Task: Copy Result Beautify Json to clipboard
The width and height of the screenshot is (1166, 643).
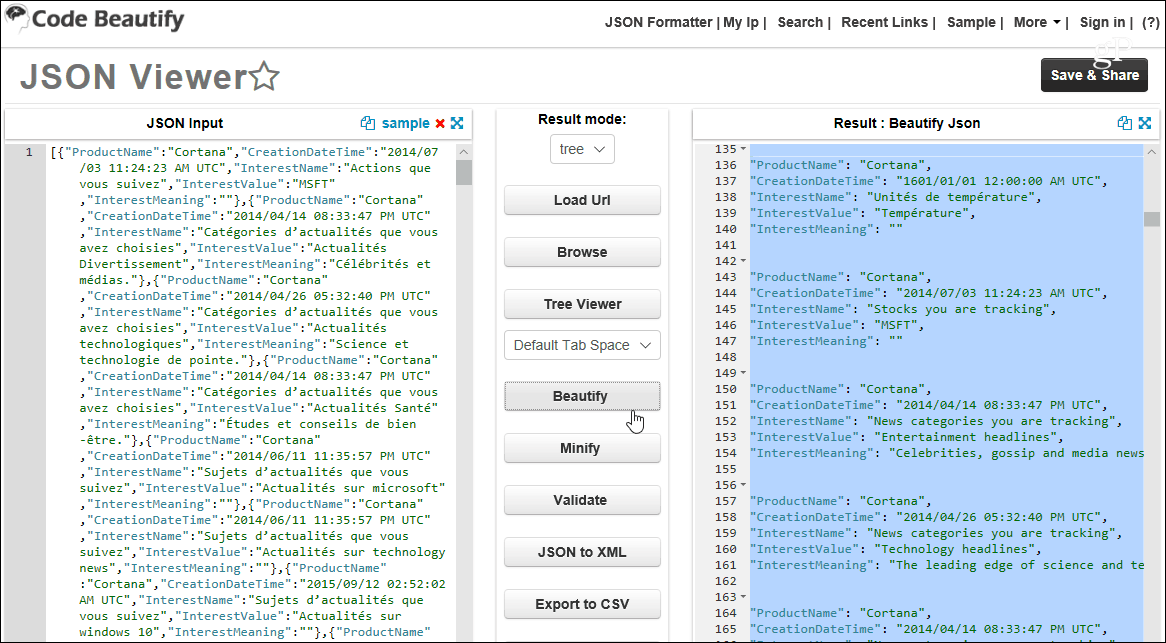Action: tap(1125, 123)
